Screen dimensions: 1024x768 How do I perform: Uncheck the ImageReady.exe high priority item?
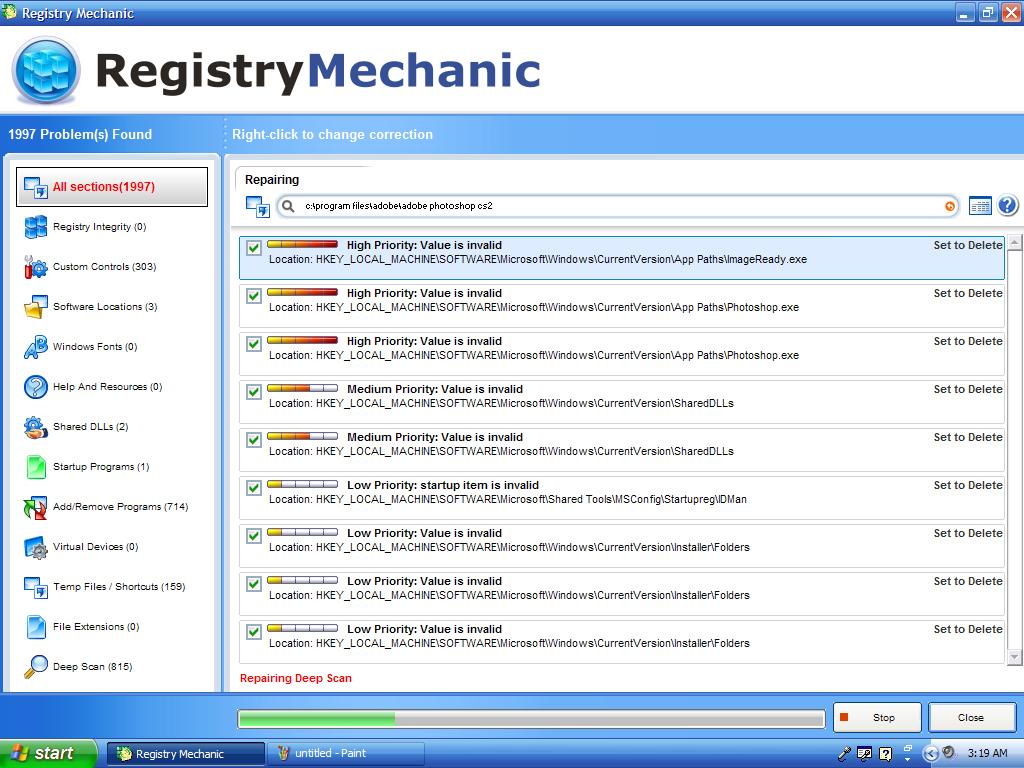[254, 248]
